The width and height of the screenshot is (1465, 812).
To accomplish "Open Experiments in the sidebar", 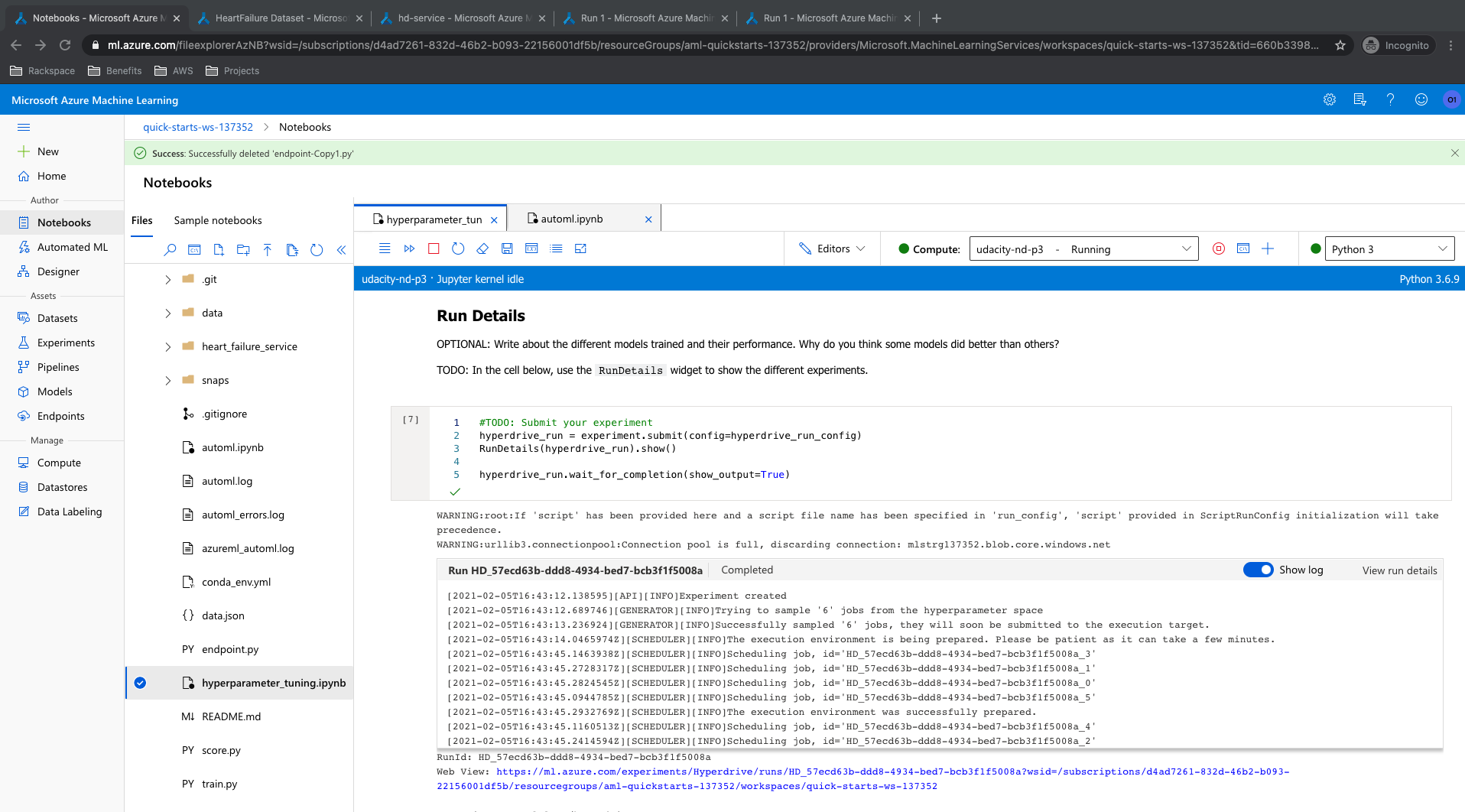I will (62, 343).
